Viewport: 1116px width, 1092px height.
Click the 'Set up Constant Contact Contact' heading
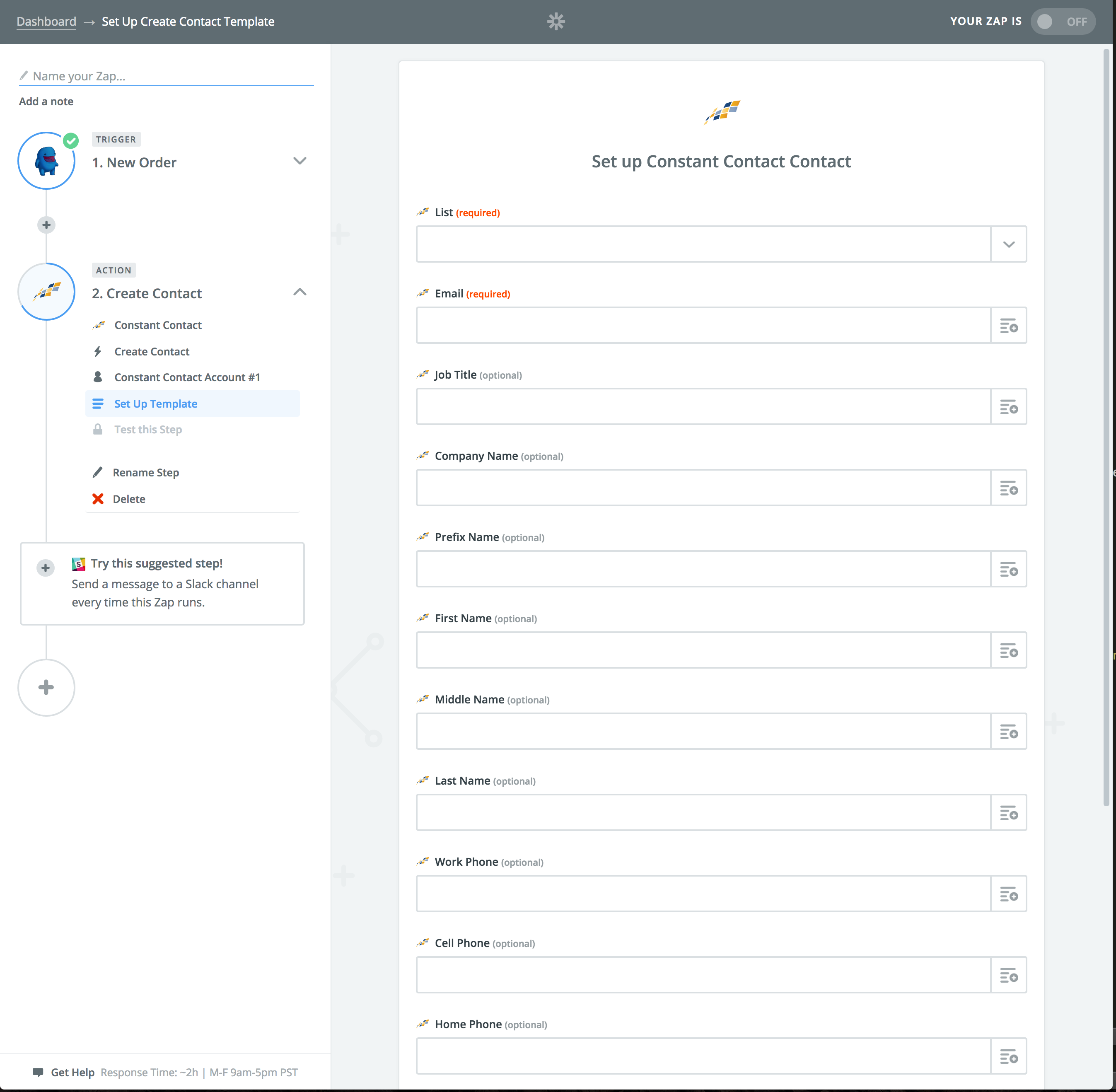coord(722,162)
